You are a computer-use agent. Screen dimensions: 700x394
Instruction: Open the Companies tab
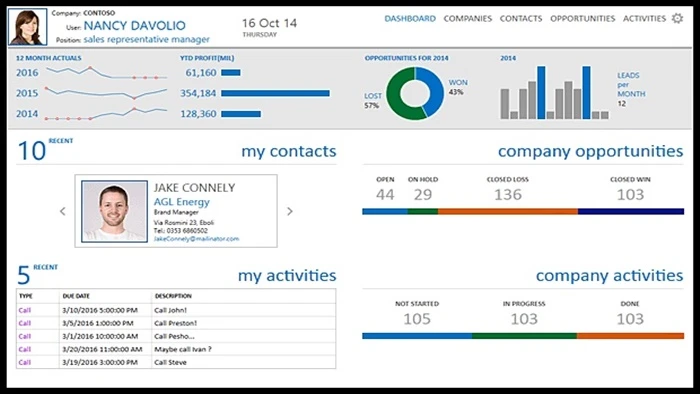point(467,18)
